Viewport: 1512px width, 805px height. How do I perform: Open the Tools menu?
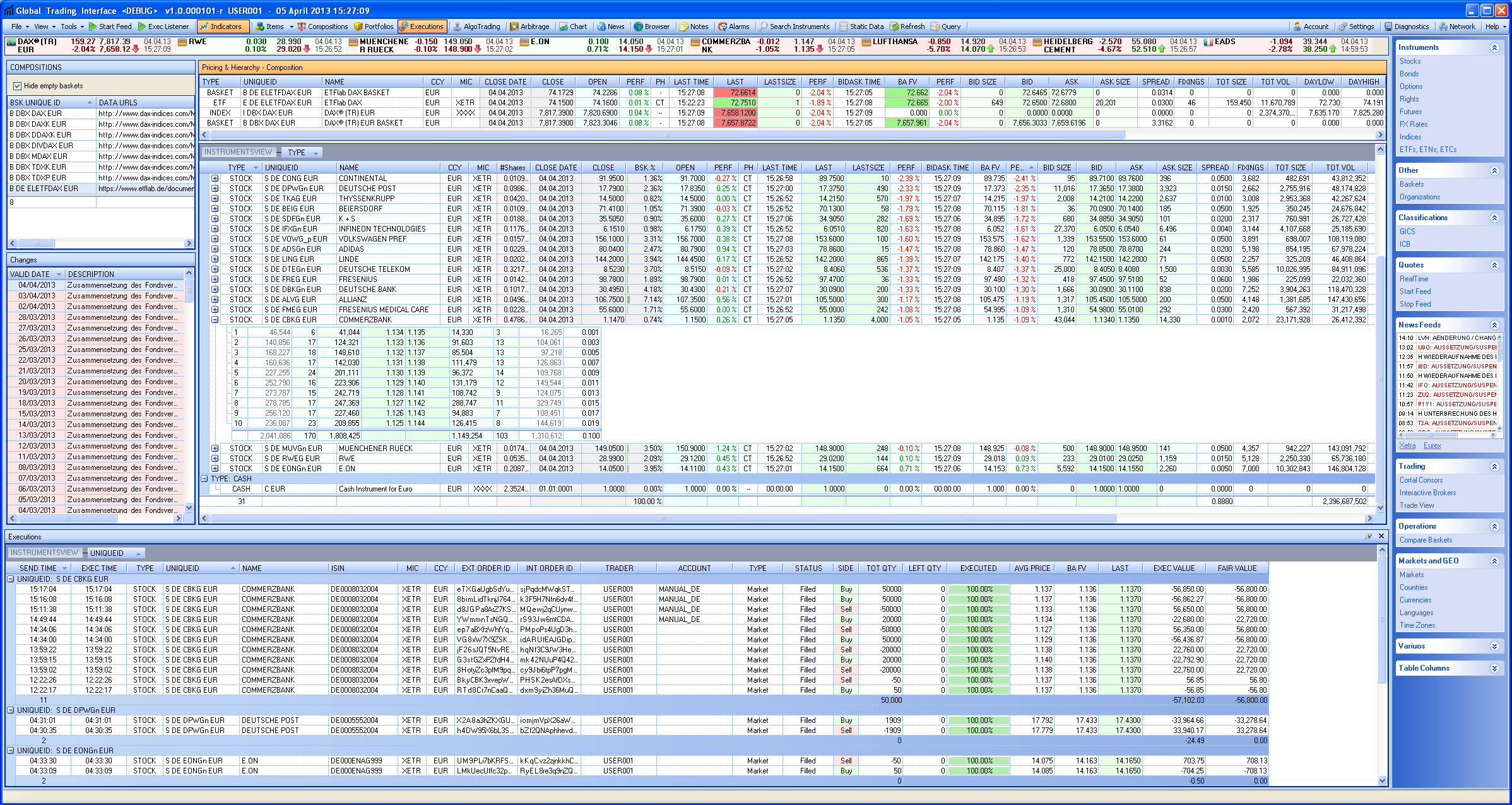tap(69, 26)
